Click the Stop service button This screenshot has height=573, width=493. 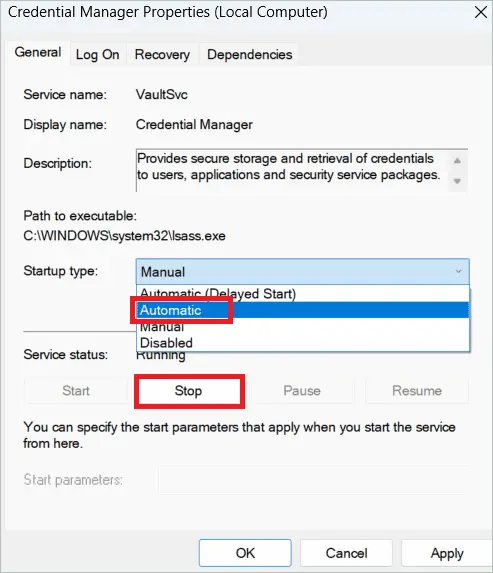coord(189,391)
